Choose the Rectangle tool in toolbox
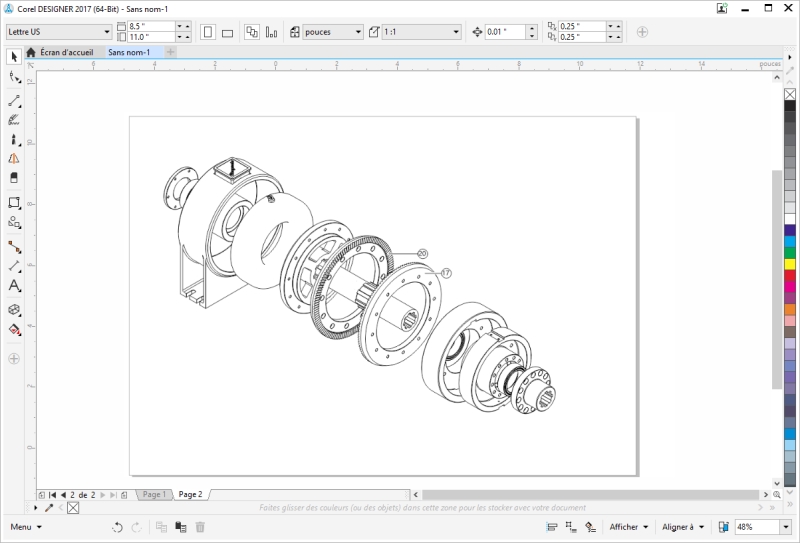 pyautogui.click(x=14, y=203)
